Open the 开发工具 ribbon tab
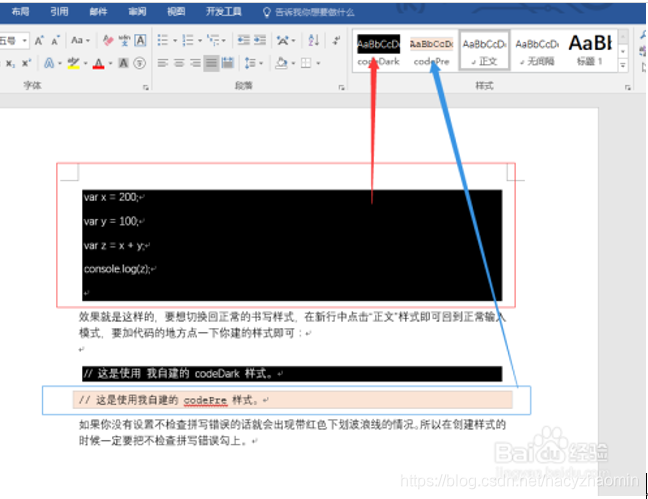This screenshot has width=648, height=499. coord(224,12)
